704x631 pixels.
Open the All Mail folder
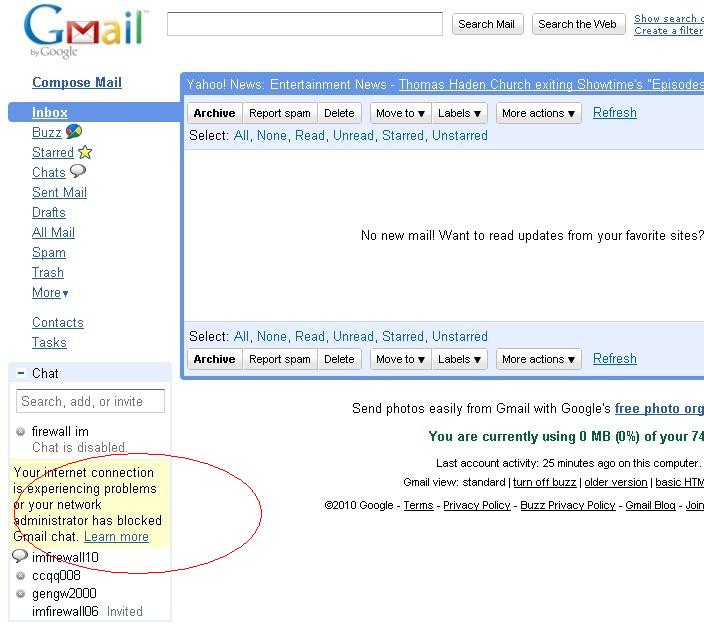coord(53,233)
